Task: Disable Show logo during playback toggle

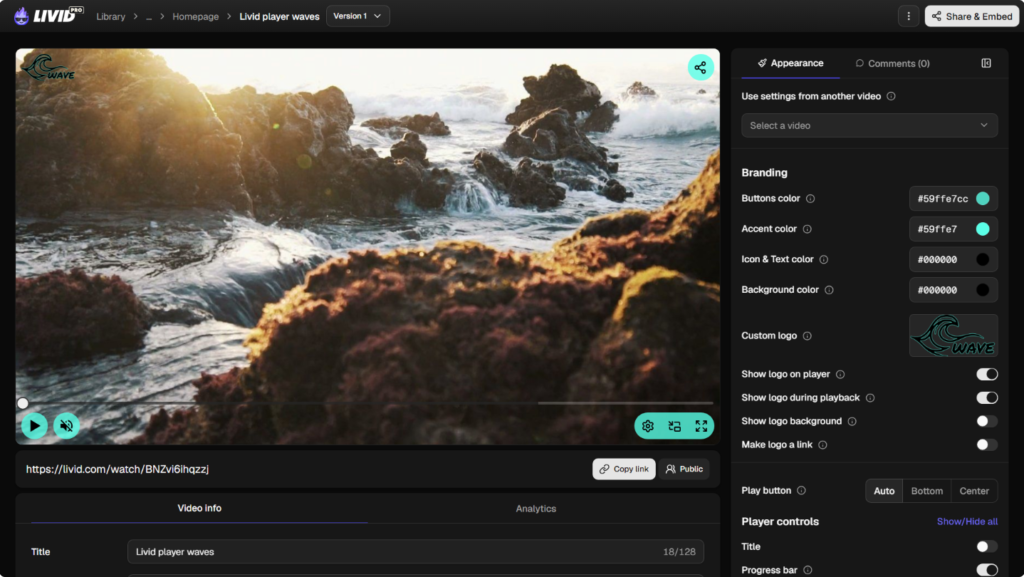Action: point(987,398)
